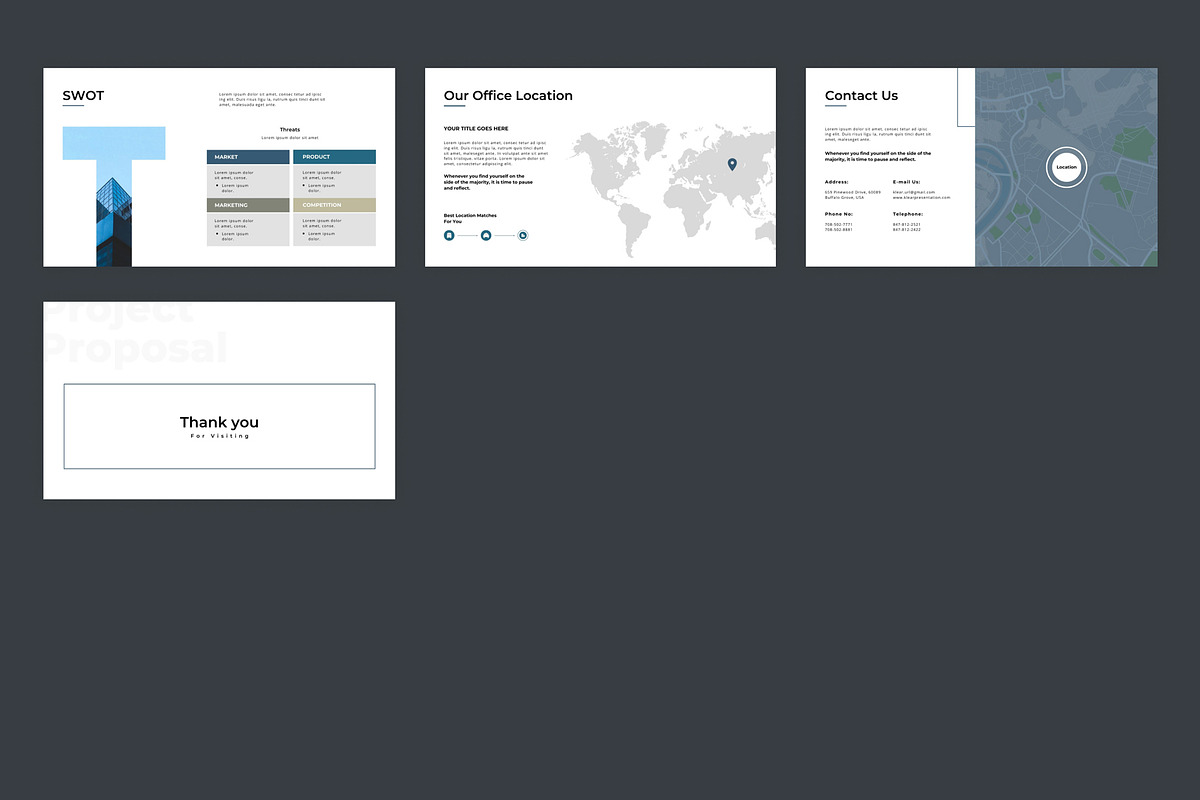Open the SWOT slide by its title
The image size is (1200, 800).
pyautogui.click(x=83, y=96)
